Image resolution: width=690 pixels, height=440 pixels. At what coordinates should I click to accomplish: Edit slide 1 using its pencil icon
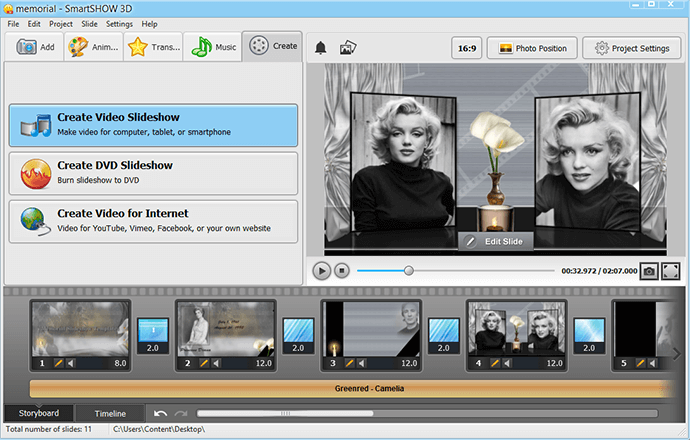click(x=59, y=363)
